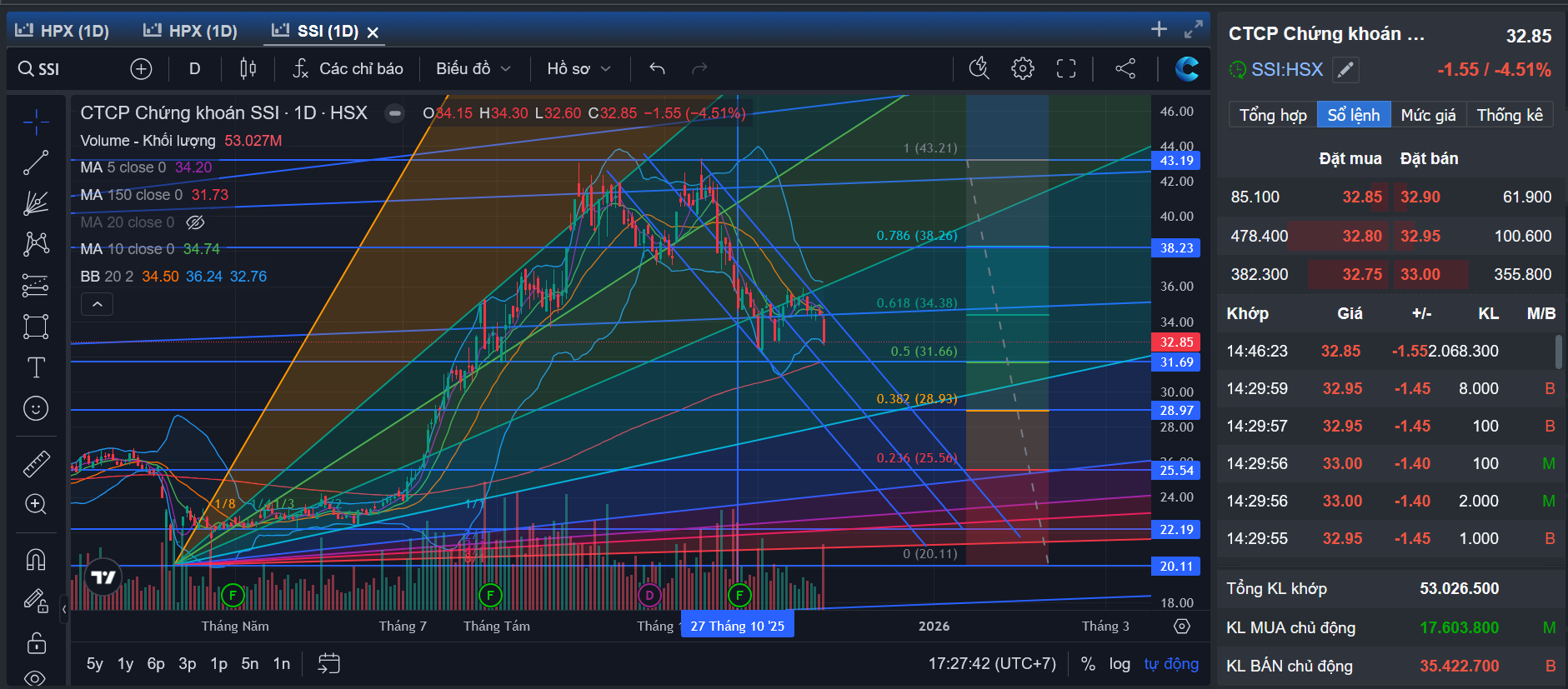Click the edit pencil next to SSI:HSX
This screenshot has width=1568, height=689.
coord(1345,70)
